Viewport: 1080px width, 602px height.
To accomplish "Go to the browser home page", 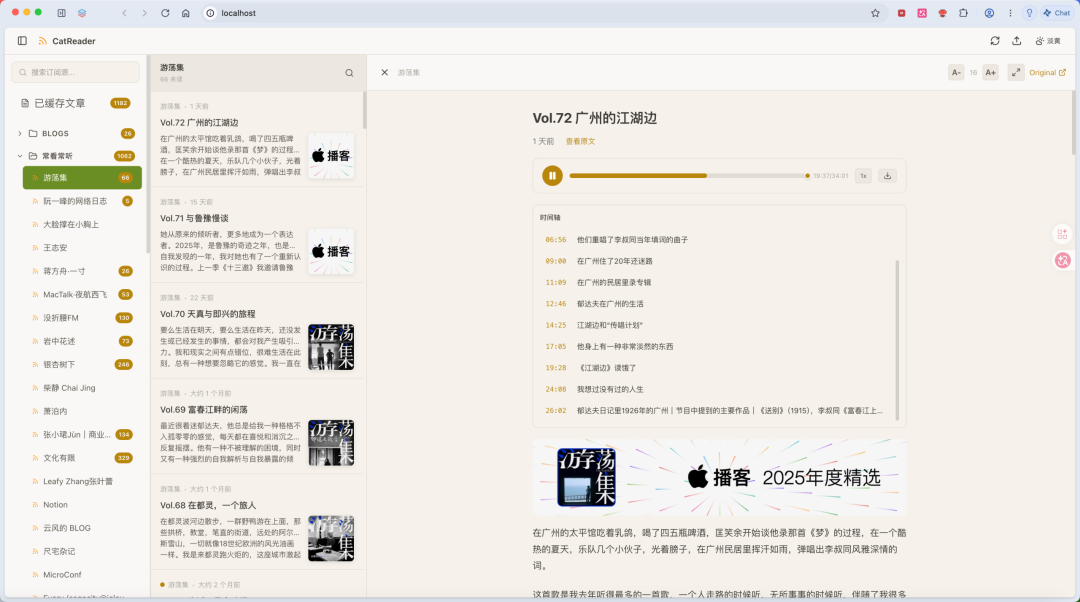I will tap(186, 13).
